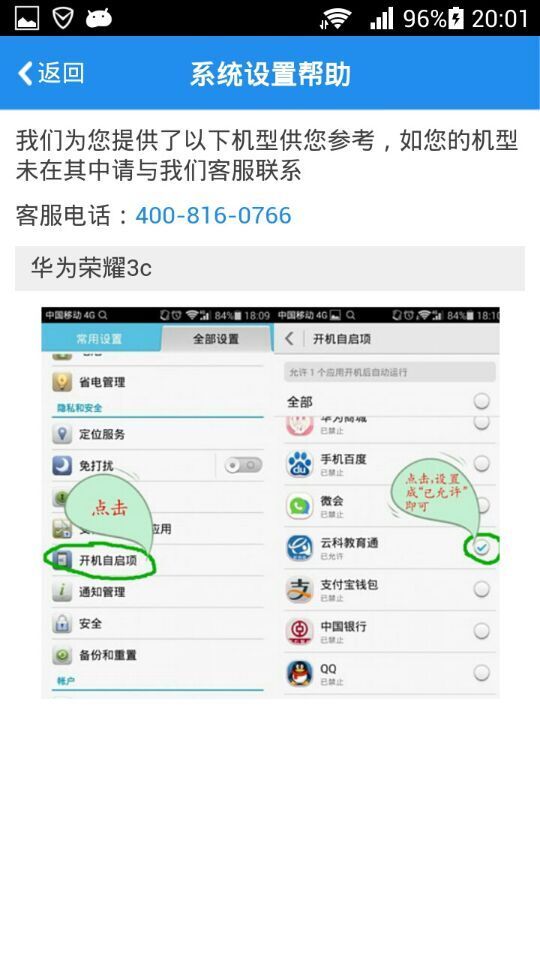Click the 定位服务 location pin icon
Image resolution: width=540 pixels, height=960 pixels.
pos(62,434)
